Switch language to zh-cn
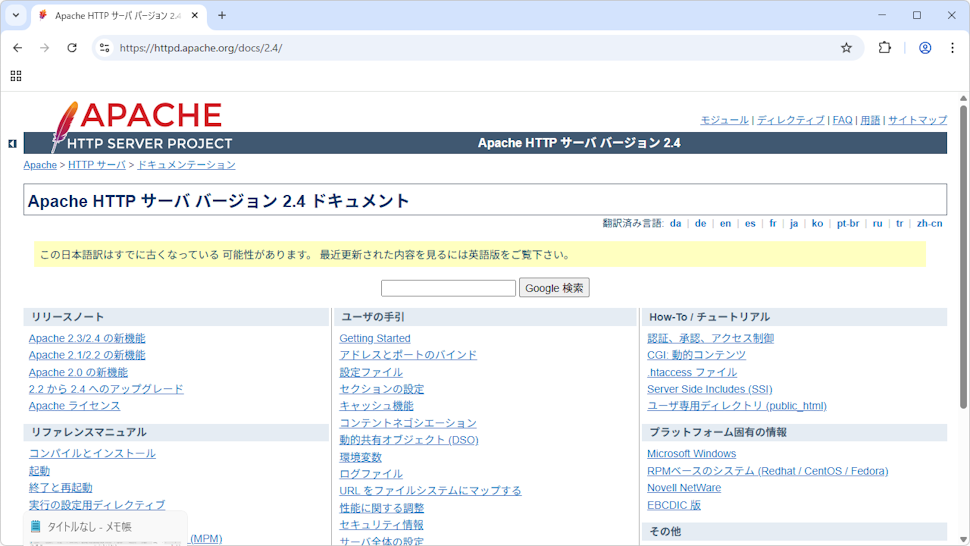 coord(930,223)
